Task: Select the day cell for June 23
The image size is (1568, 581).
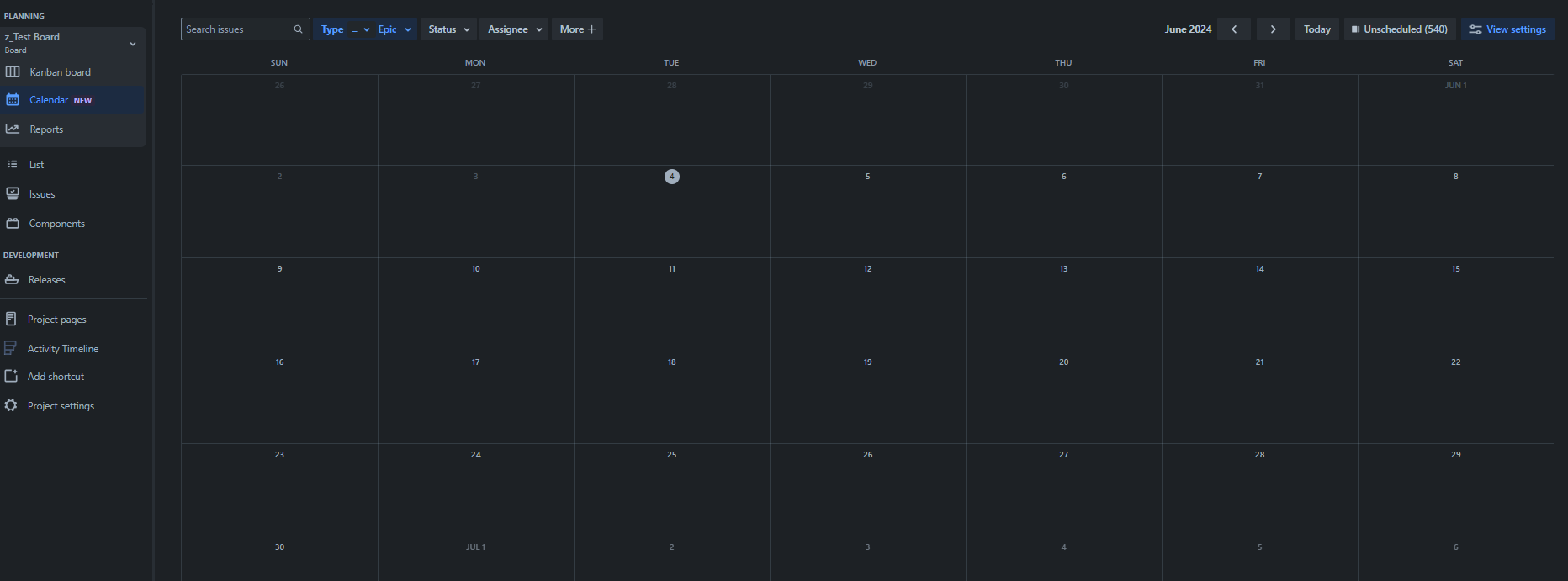Action: point(279,490)
